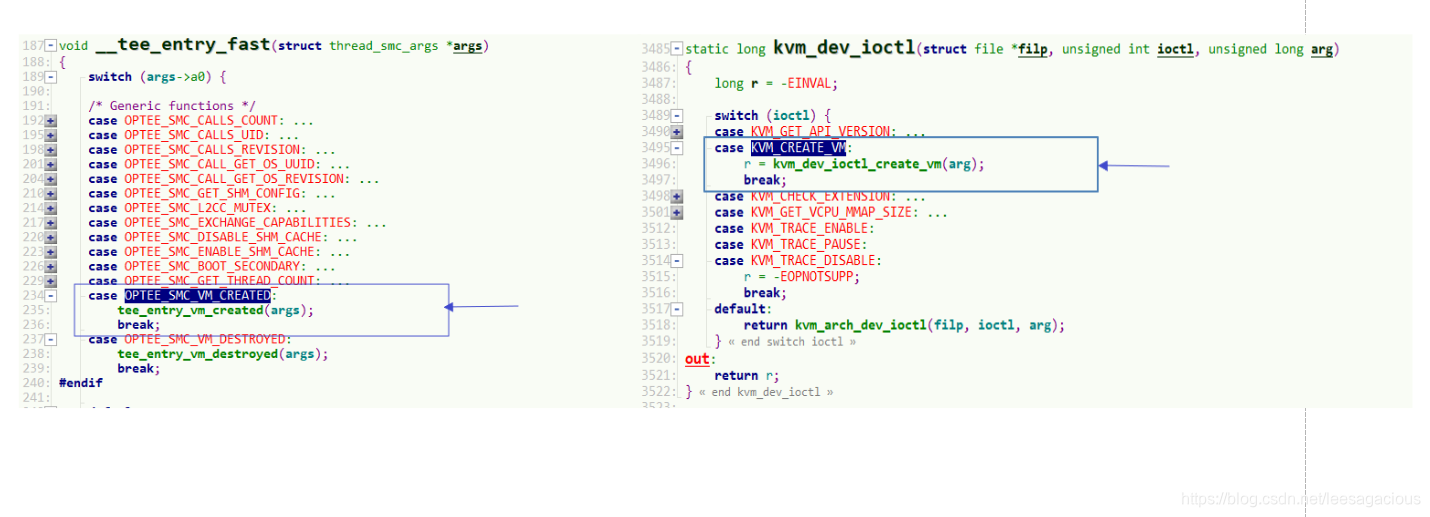Click the OPTEE_SMC_VM_DESTROYED identifier

tap(205, 340)
